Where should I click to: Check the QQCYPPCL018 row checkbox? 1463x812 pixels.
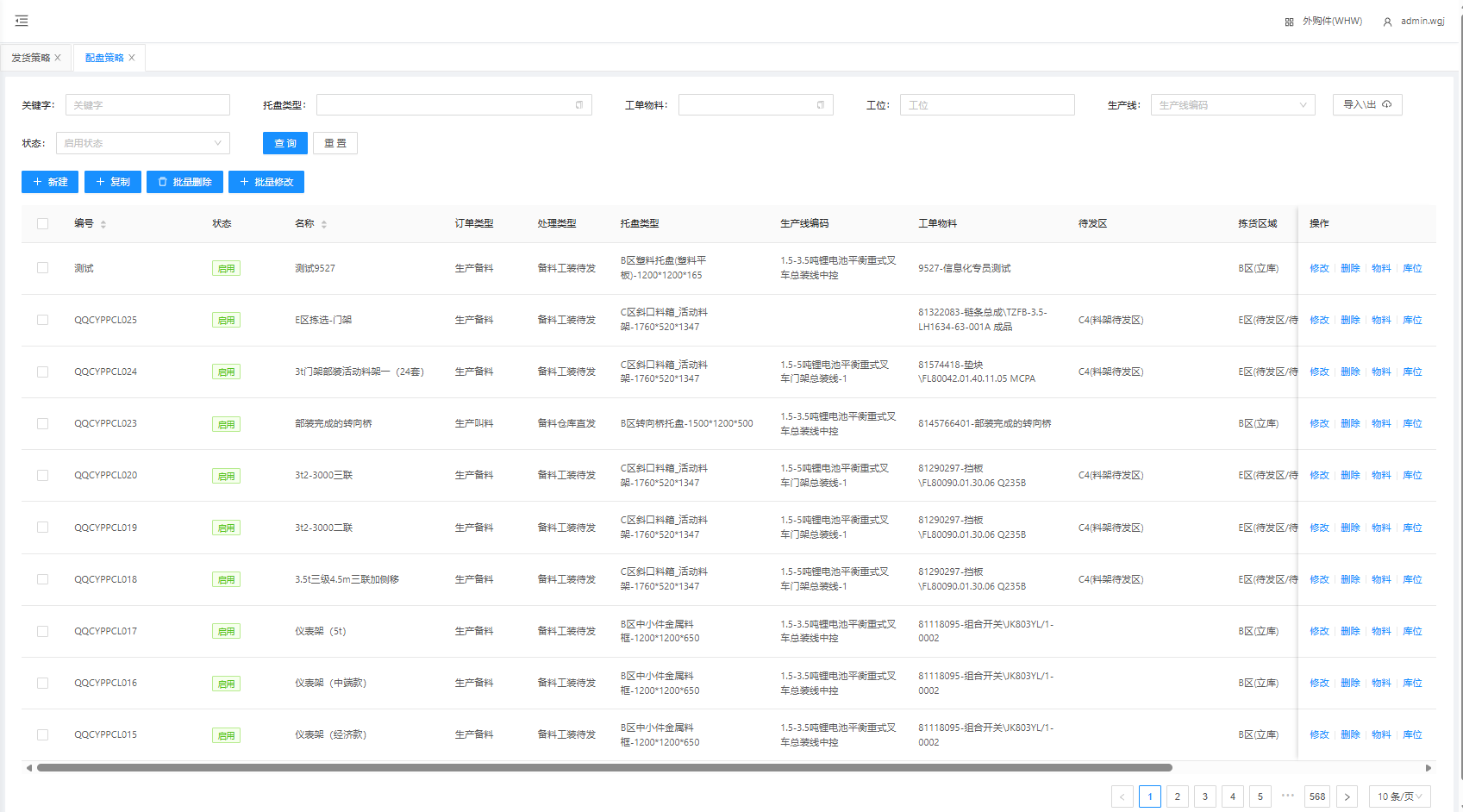pyautogui.click(x=42, y=579)
